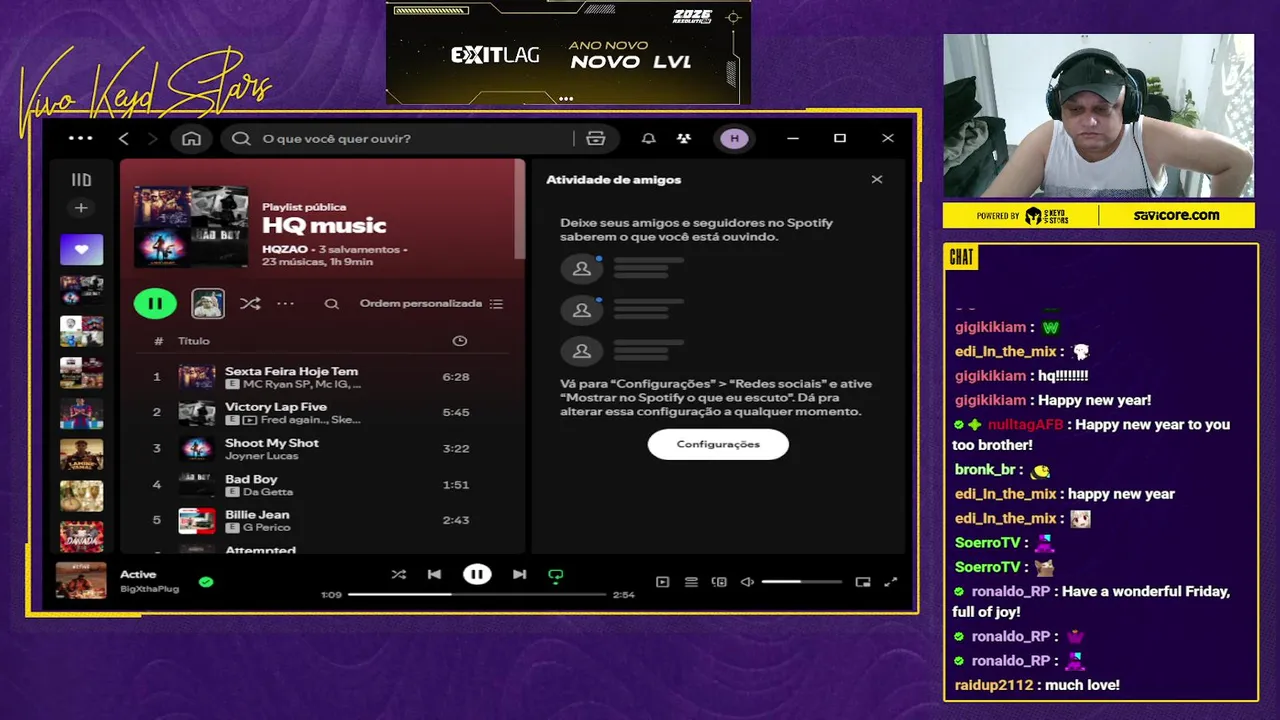1280x720 pixels.
Task: Click the first friend placeholder avatar
Action: click(581, 268)
